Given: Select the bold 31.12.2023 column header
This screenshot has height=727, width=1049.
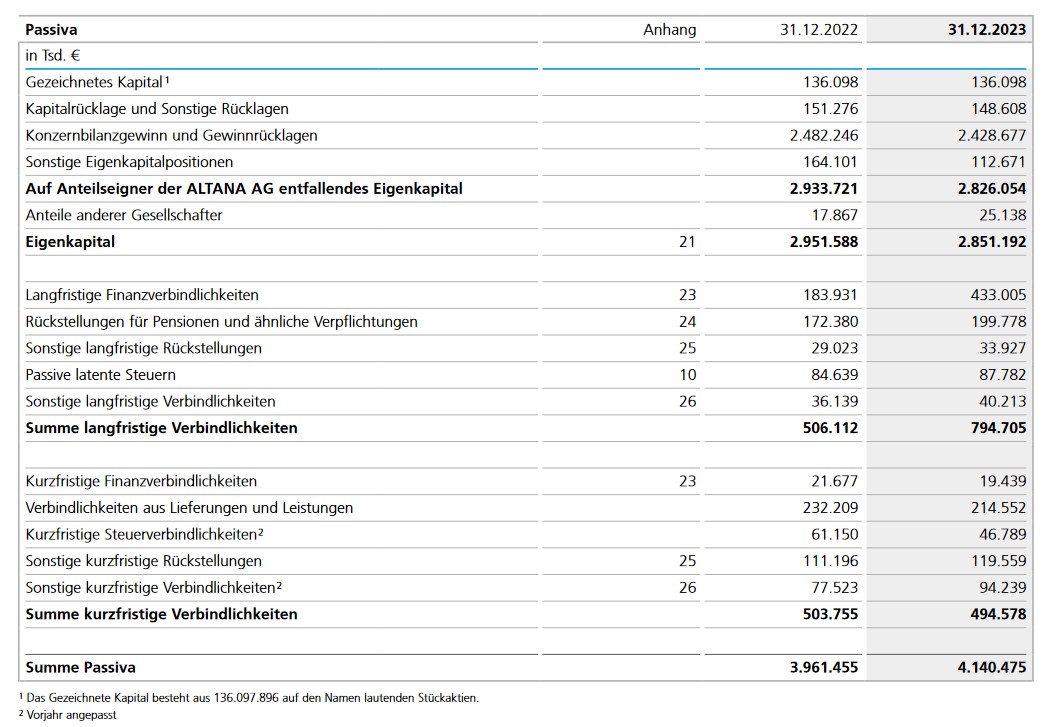Looking at the screenshot, I should pyautogui.click(x=987, y=30).
